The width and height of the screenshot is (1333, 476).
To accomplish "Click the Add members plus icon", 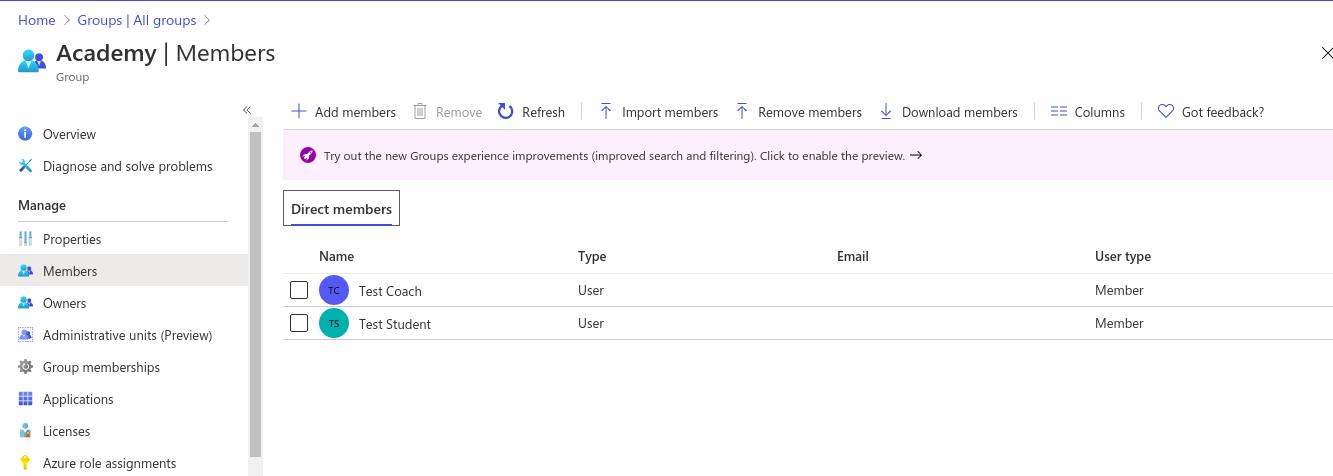I will (298, 112).
